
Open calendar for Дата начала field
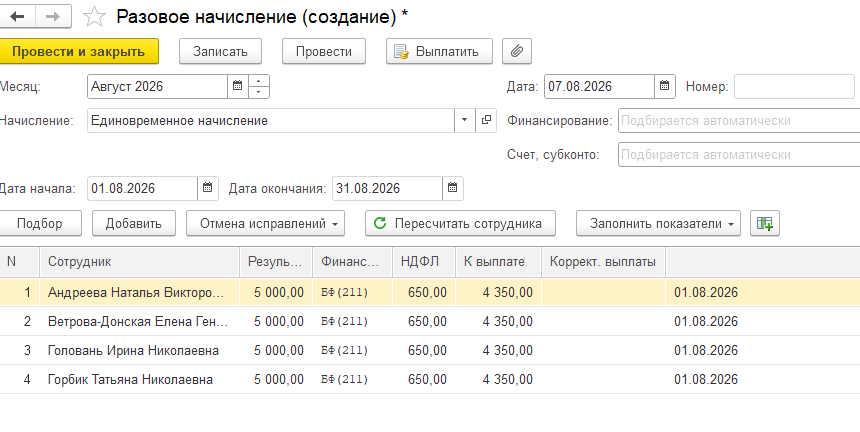tap(207, 188)
